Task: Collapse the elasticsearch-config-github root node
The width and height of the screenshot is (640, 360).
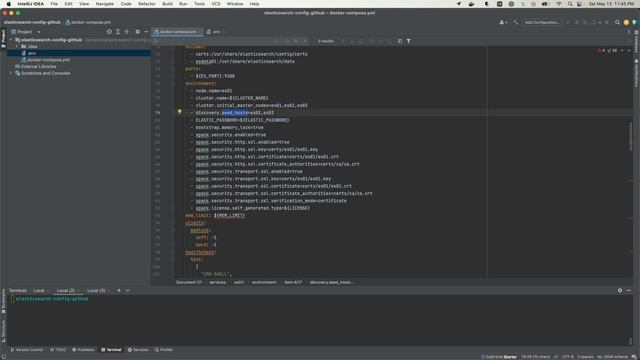Action: (11, 40)
